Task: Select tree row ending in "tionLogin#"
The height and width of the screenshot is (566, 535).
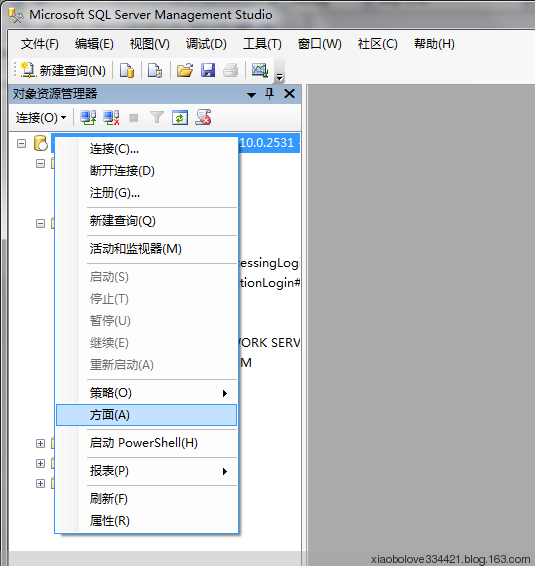Action: [x=269, y=283]
